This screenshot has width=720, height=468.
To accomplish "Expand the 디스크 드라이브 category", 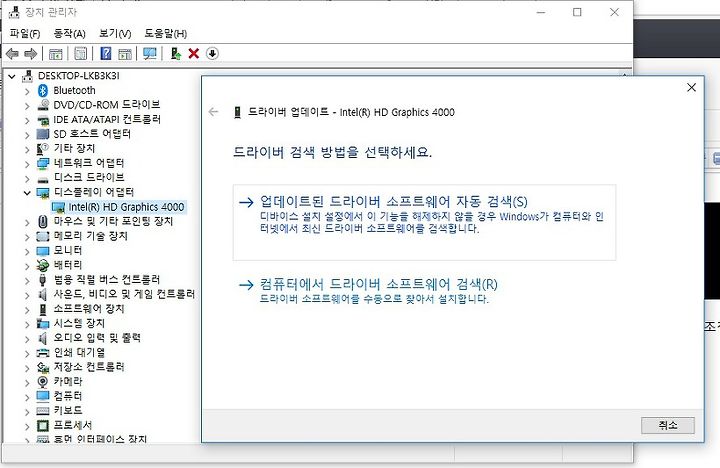I will tap(27, 179).
